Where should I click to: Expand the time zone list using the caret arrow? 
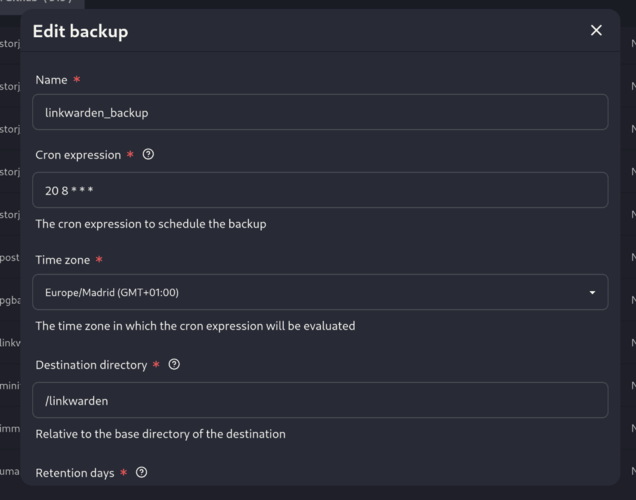pos(592,292)
